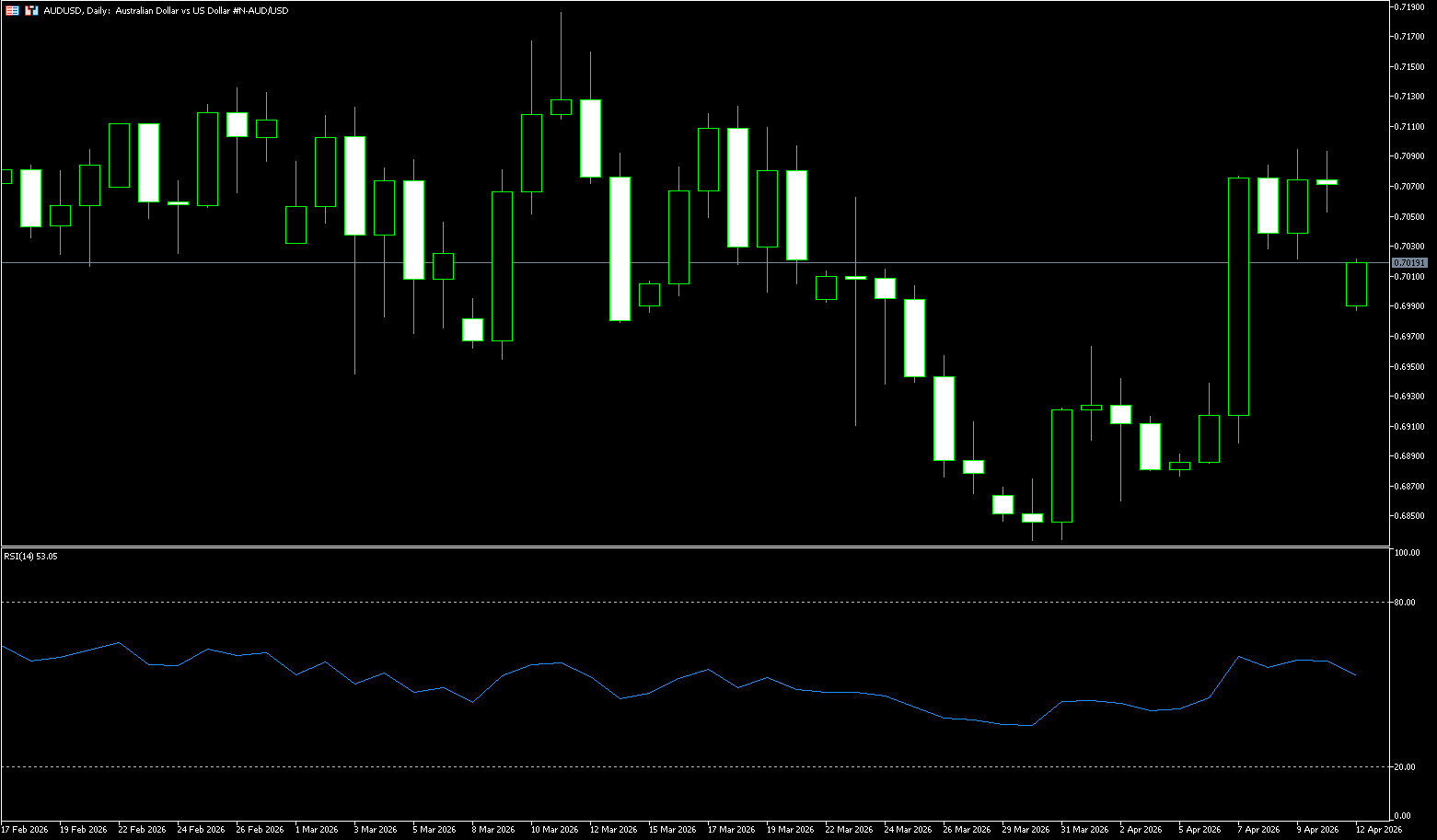Click the 15 Mar 2026 date on time axis

point(672,830)
